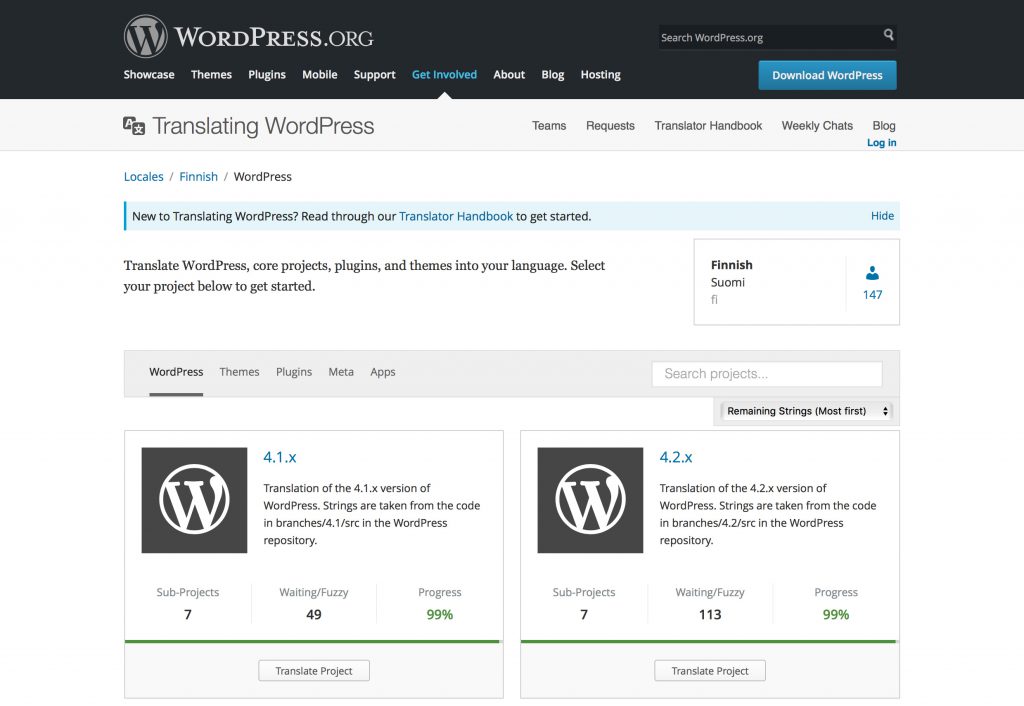Viewport: 1024px width, 706px height.
Task: Focus the Search projects field
Action: click(x=767, y=374)
